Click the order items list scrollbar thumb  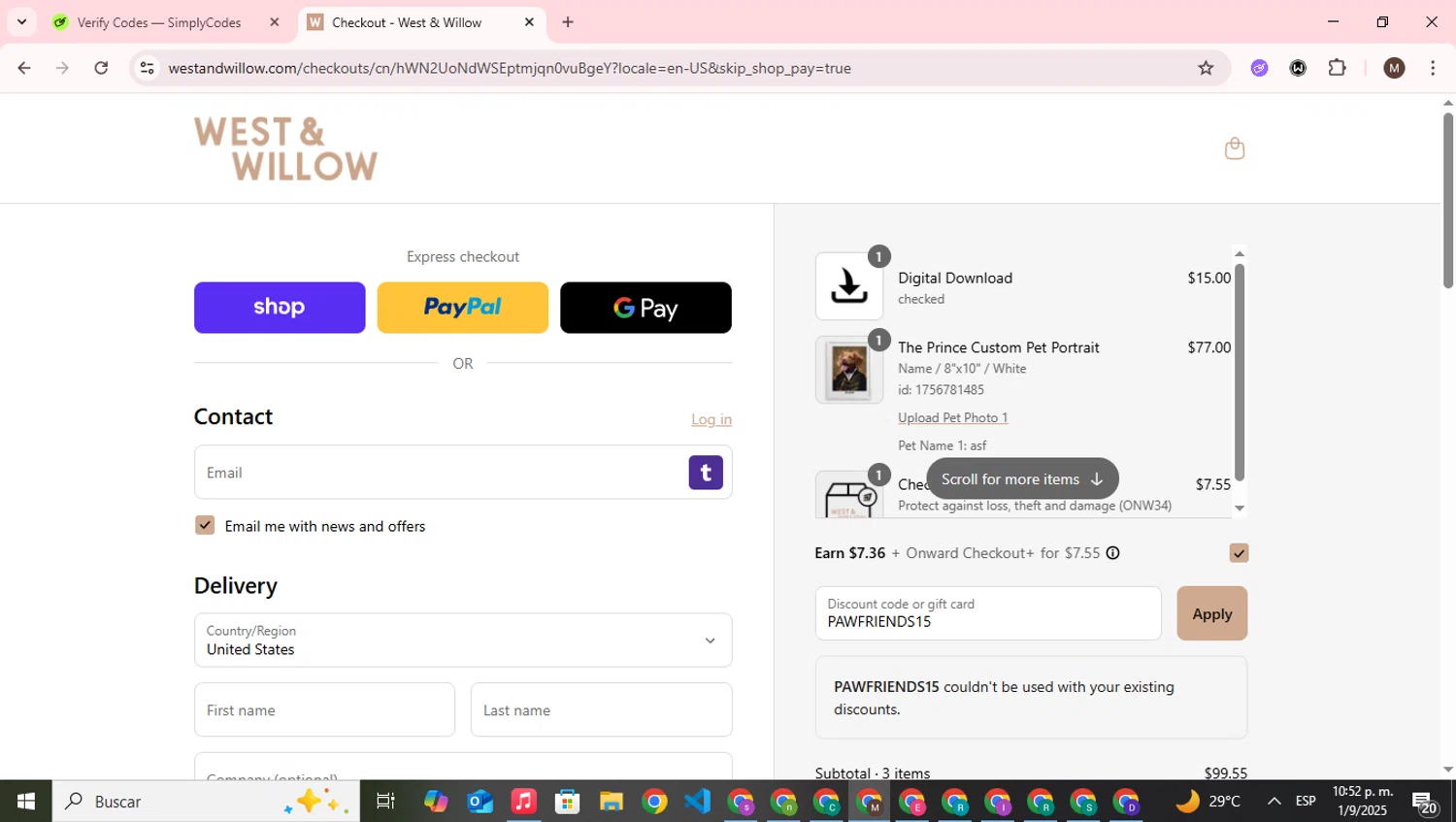tap(1240, 373)
